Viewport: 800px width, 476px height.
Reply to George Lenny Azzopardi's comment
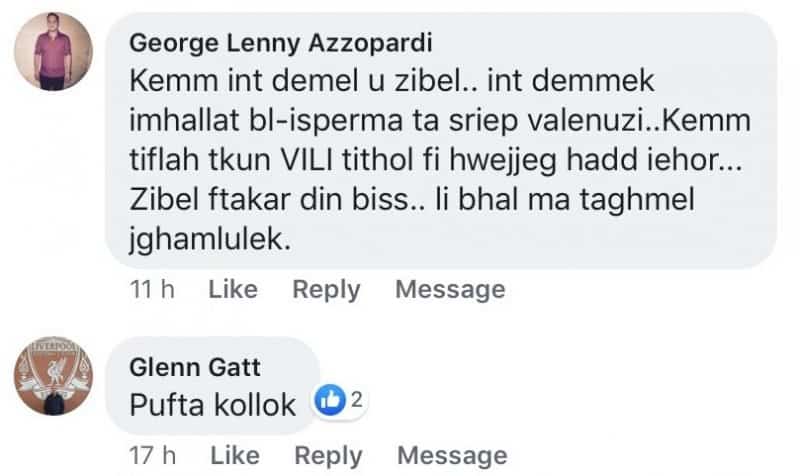coord(325,290)
